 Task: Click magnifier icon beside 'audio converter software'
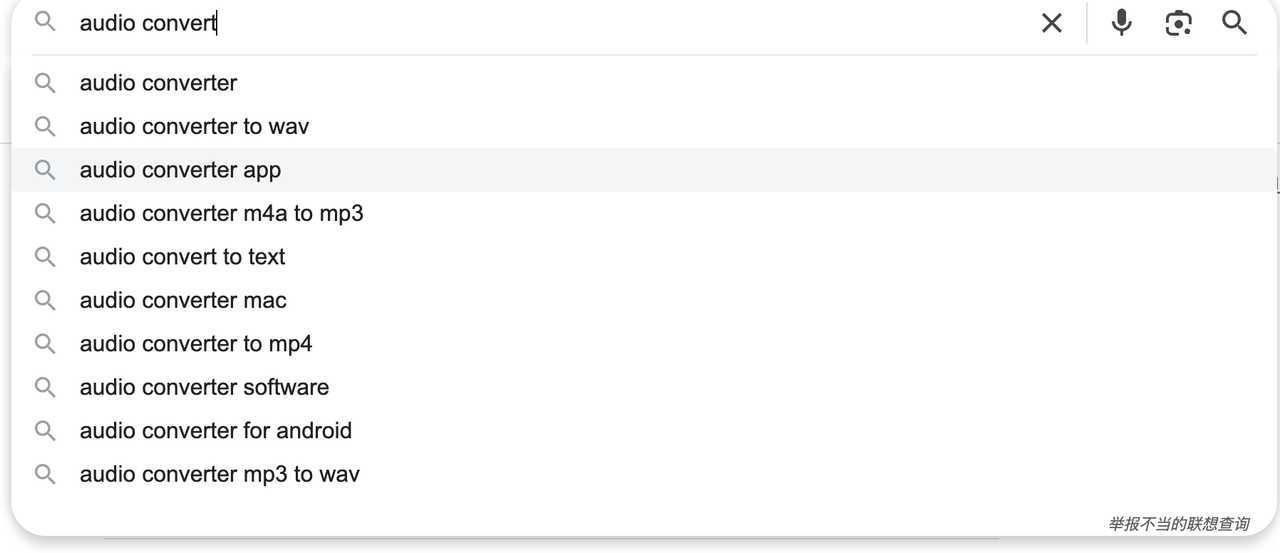(45, 387)
